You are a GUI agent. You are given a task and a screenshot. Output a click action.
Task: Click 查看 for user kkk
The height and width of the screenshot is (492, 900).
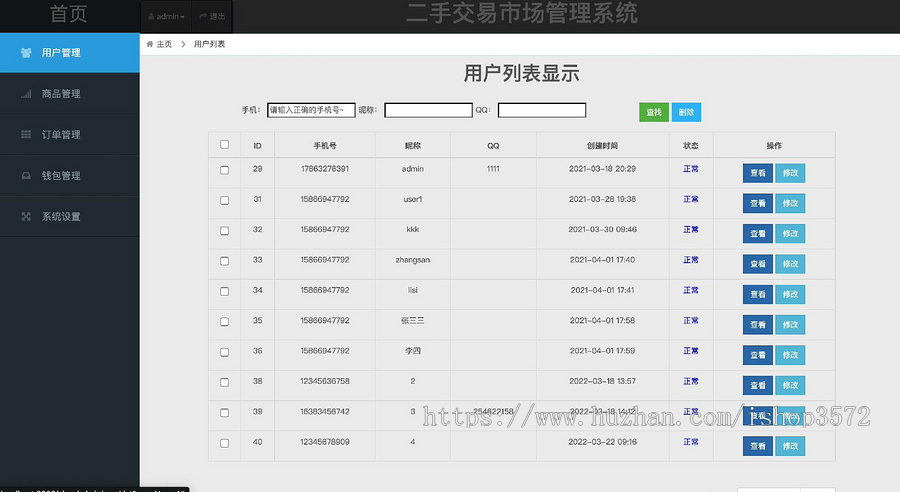click(x=758, y=234)
